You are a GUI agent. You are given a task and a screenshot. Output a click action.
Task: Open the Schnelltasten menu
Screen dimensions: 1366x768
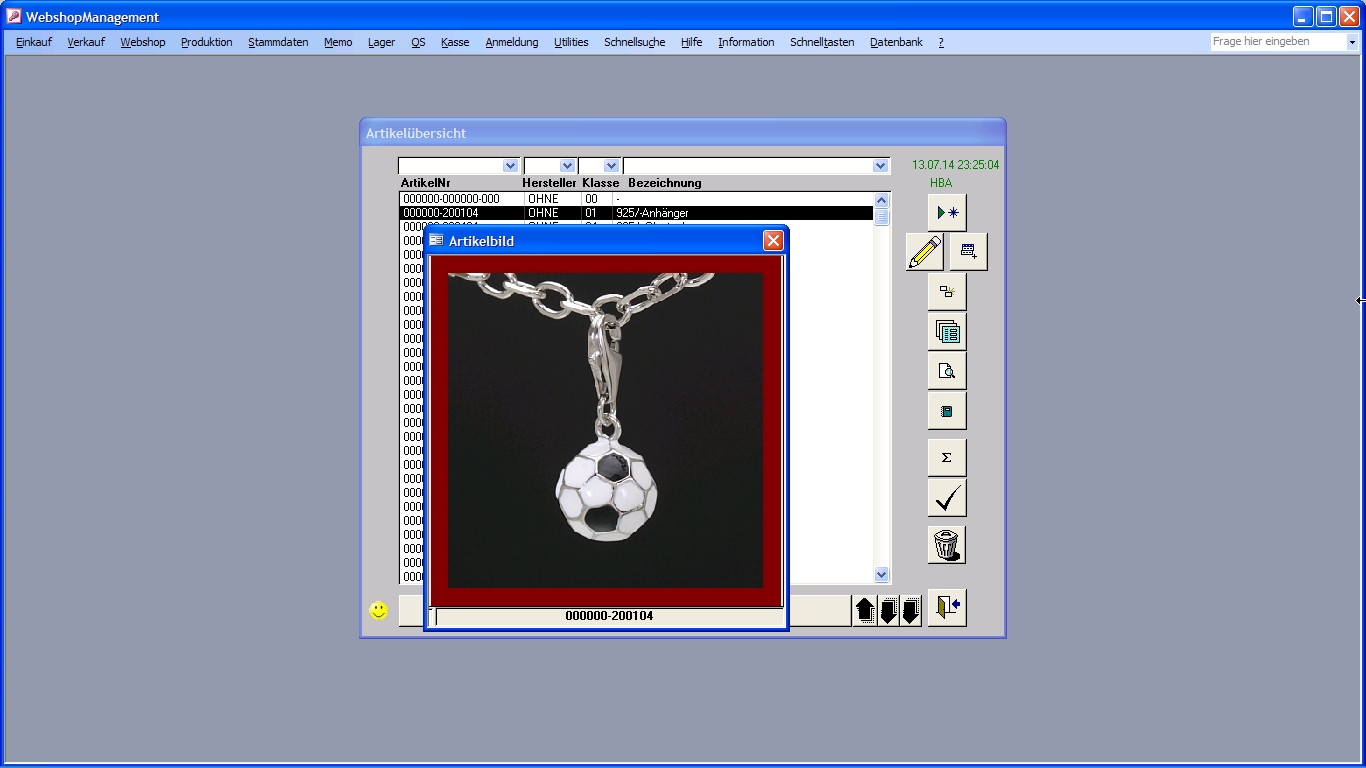[x=822, y=42]
